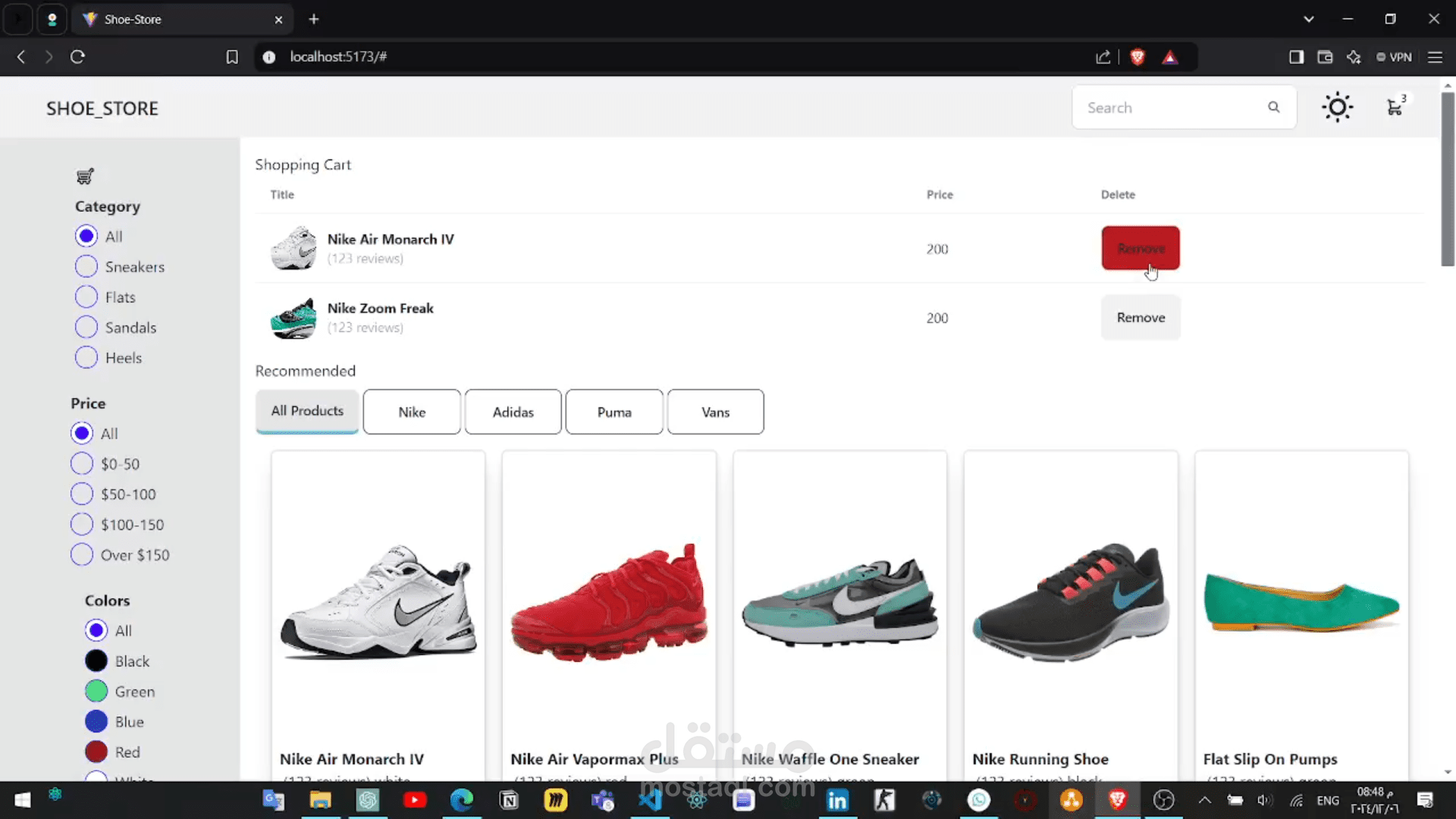Click the Brave Shields lion icon
This screenshot has height=819, width=1456.
point(1137,57)
